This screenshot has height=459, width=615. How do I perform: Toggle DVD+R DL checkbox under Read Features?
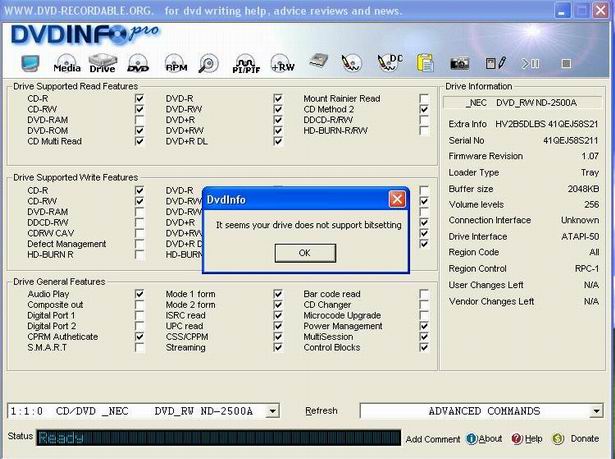click(278, 141)
